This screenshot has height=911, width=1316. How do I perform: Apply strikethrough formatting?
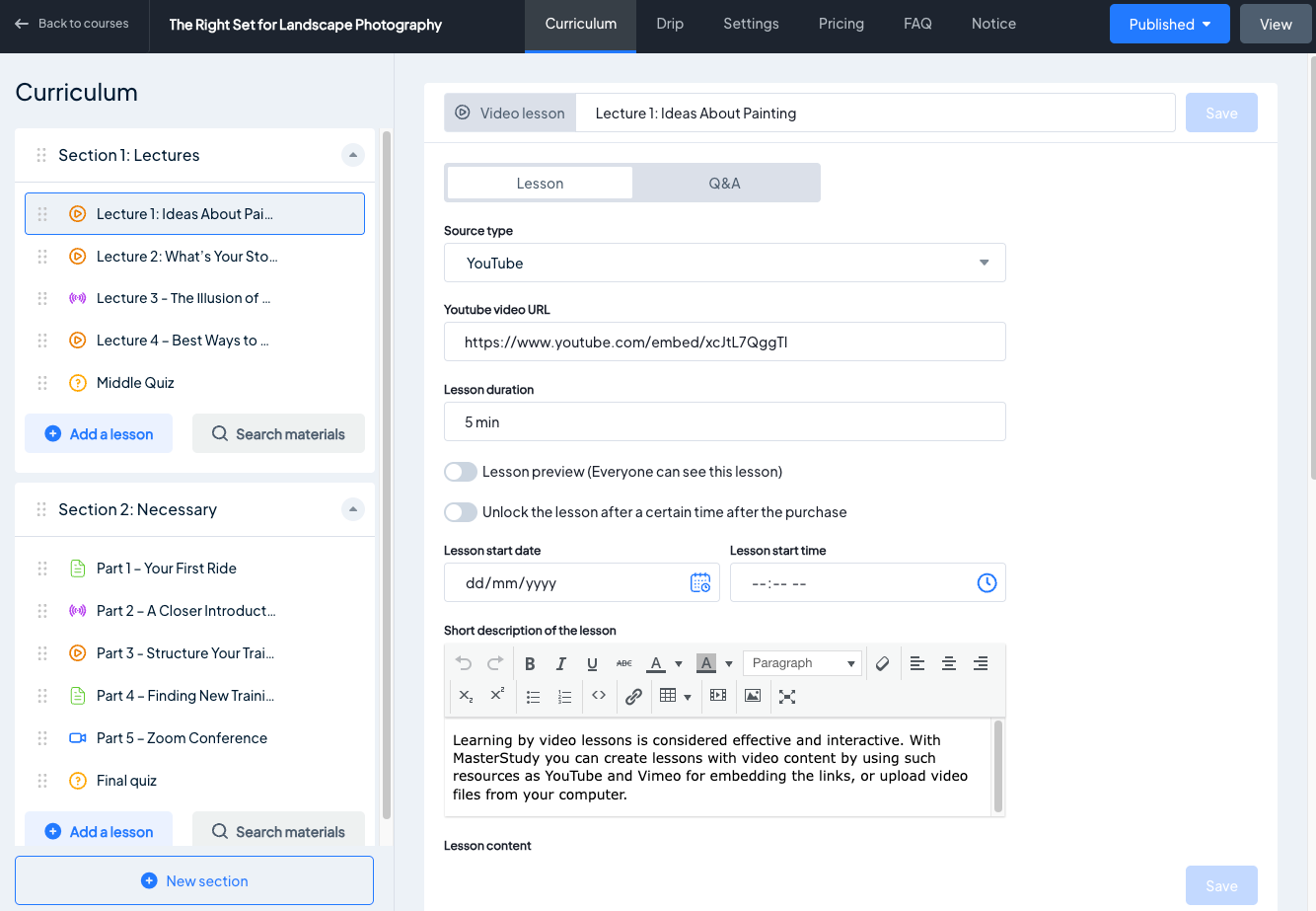point(624,663)
